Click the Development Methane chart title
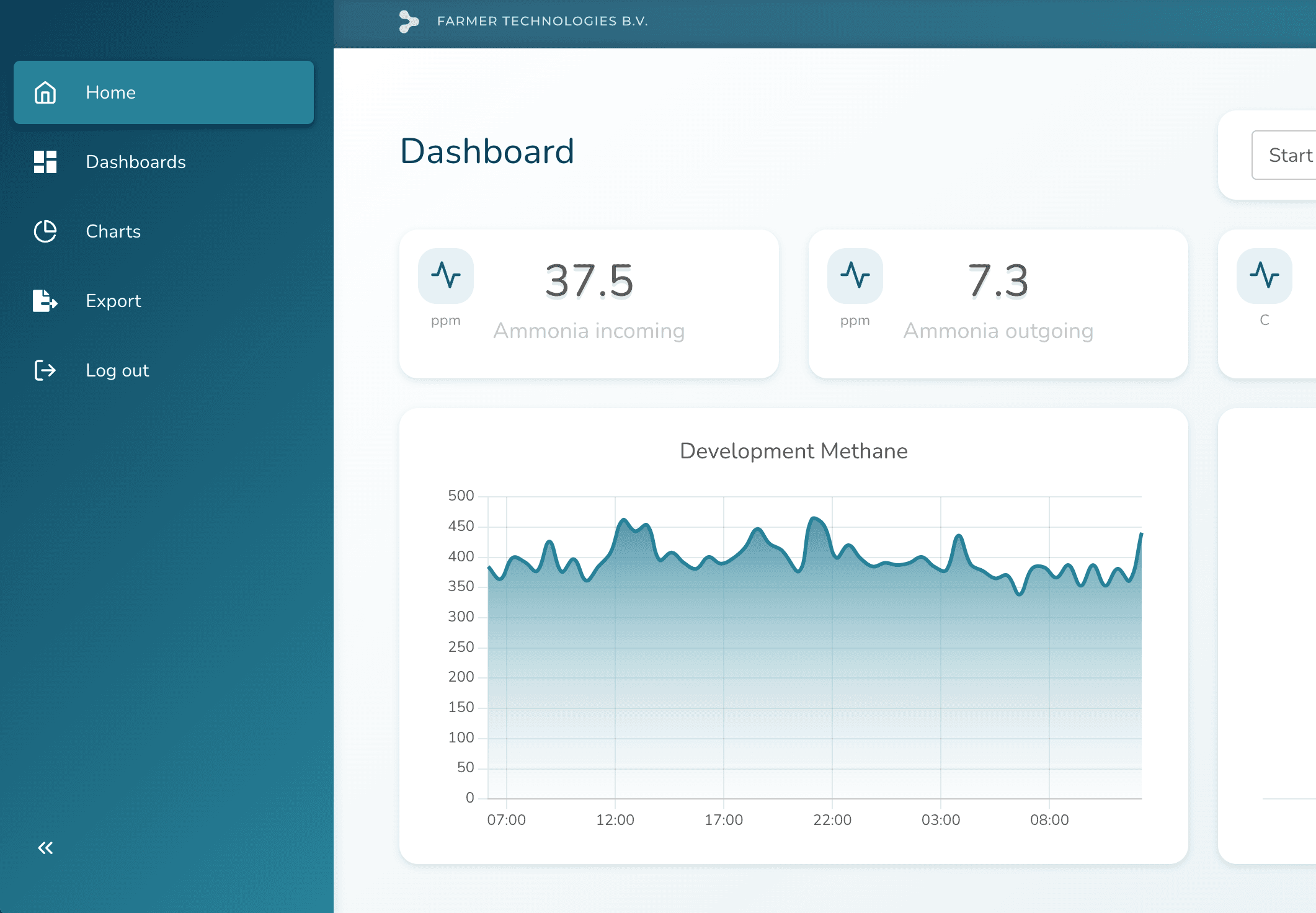This screenshot has height=913, width=1316. [x=794, y=451]
